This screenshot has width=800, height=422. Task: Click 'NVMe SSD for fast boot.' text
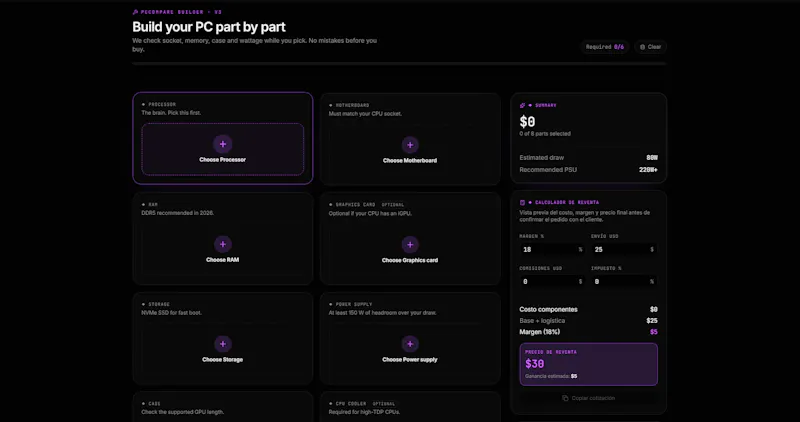[171, 312]
